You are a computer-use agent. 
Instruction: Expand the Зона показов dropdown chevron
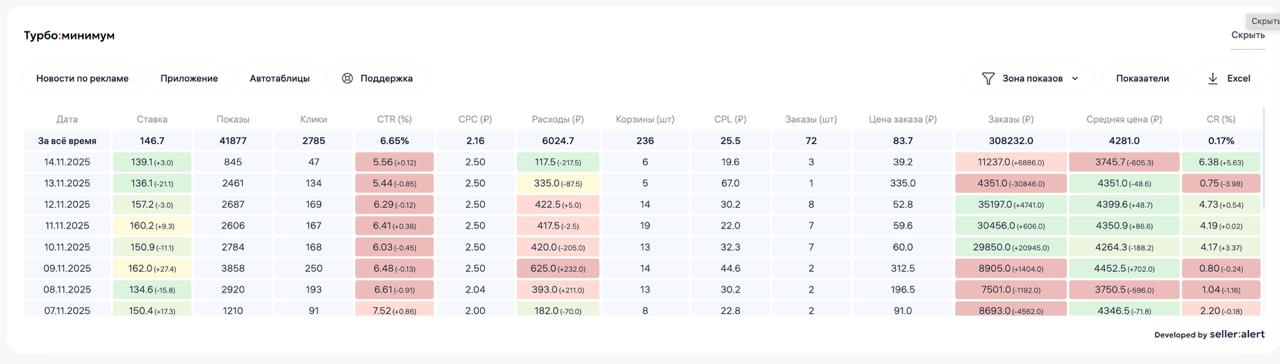coord(1075,78)
